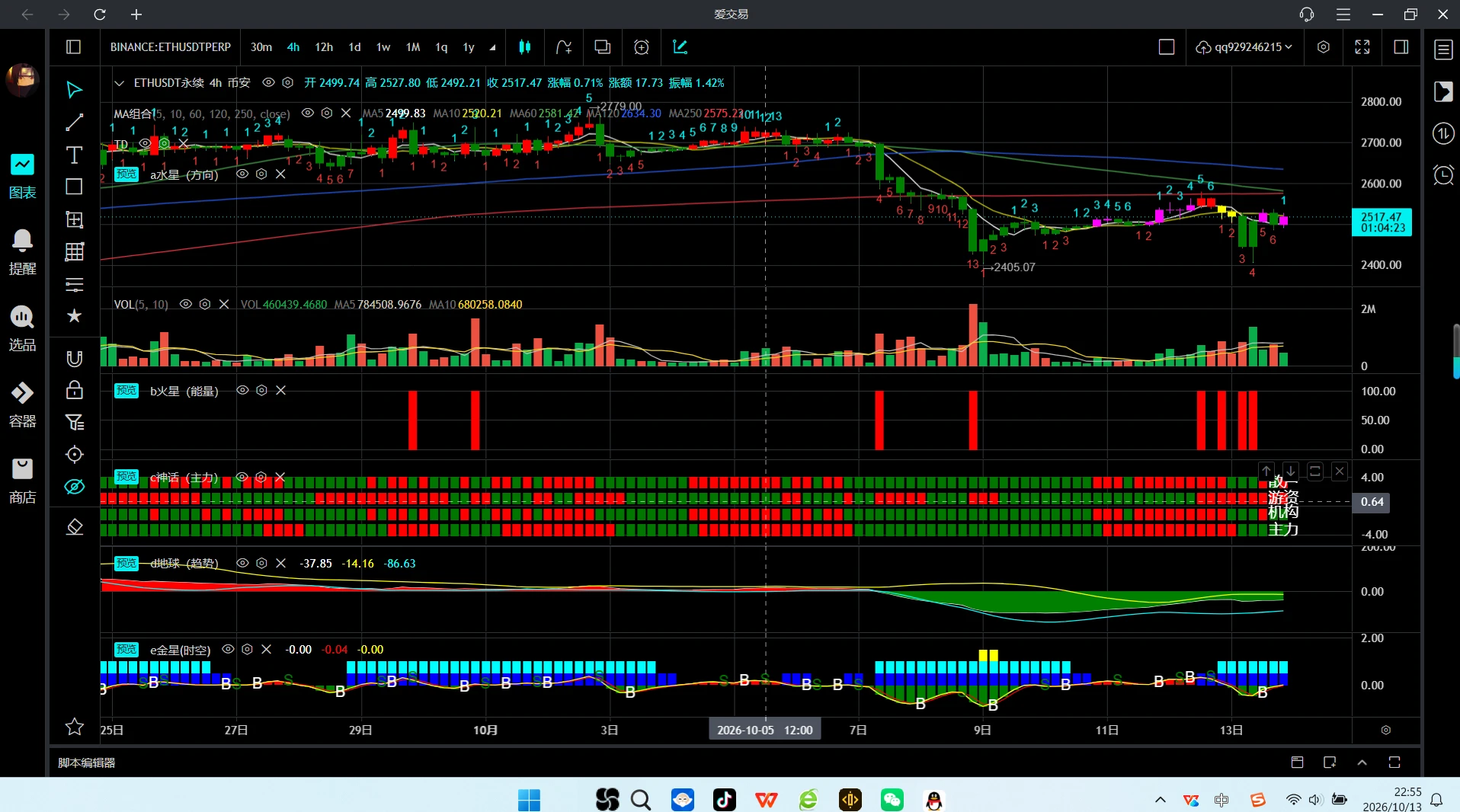Toggle visibility of VOL indicator
Viewport: 1460px width, 812px height.
pyautogui.click(x=185, y=304)
